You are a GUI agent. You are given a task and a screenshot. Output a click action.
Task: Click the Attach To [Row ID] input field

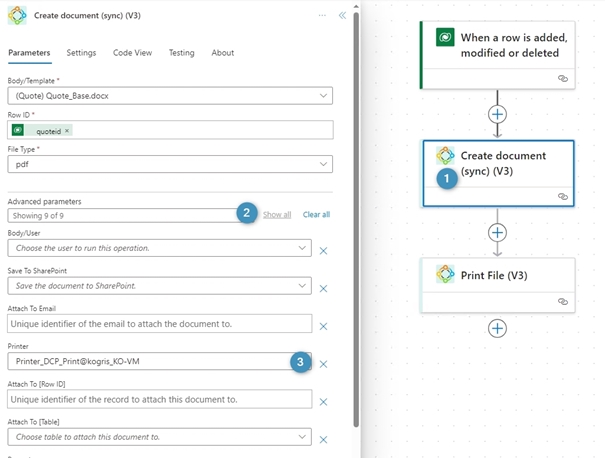pyautogui.click(x=159, y=399)
